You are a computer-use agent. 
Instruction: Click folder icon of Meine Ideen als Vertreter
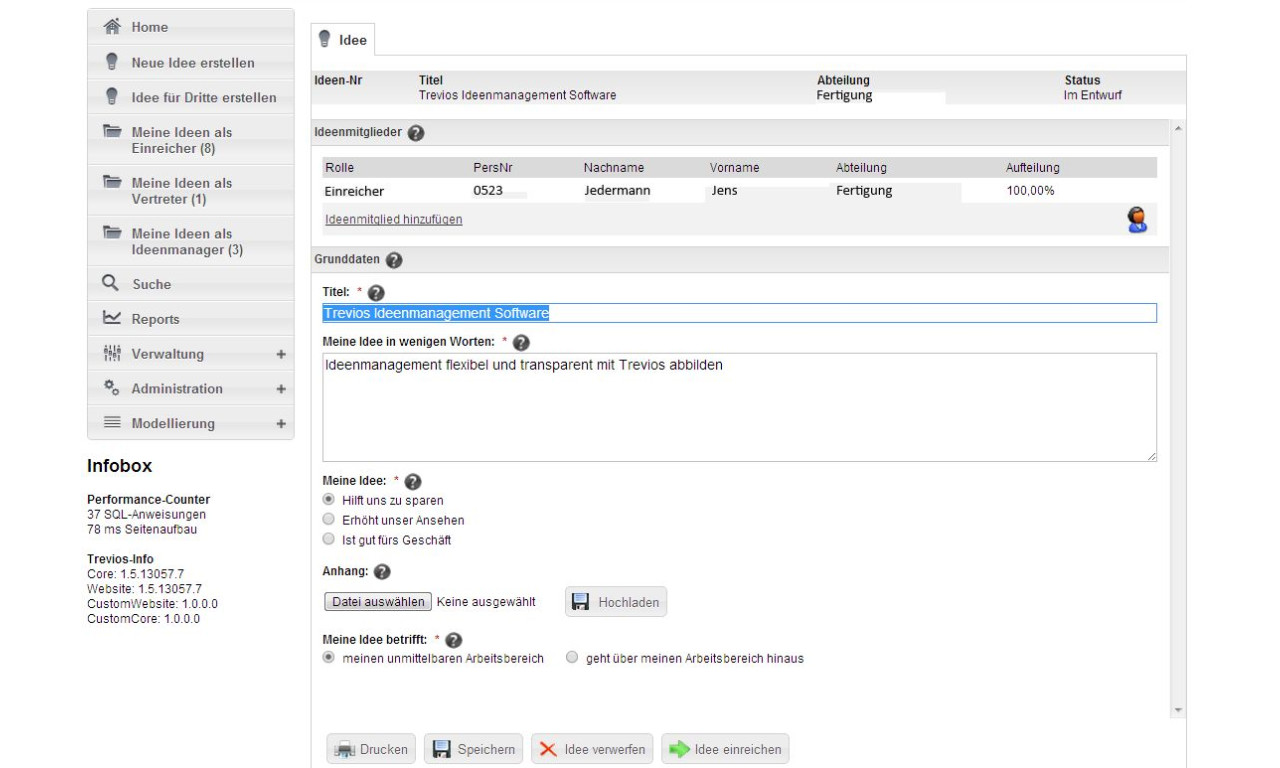pos(112,182)
